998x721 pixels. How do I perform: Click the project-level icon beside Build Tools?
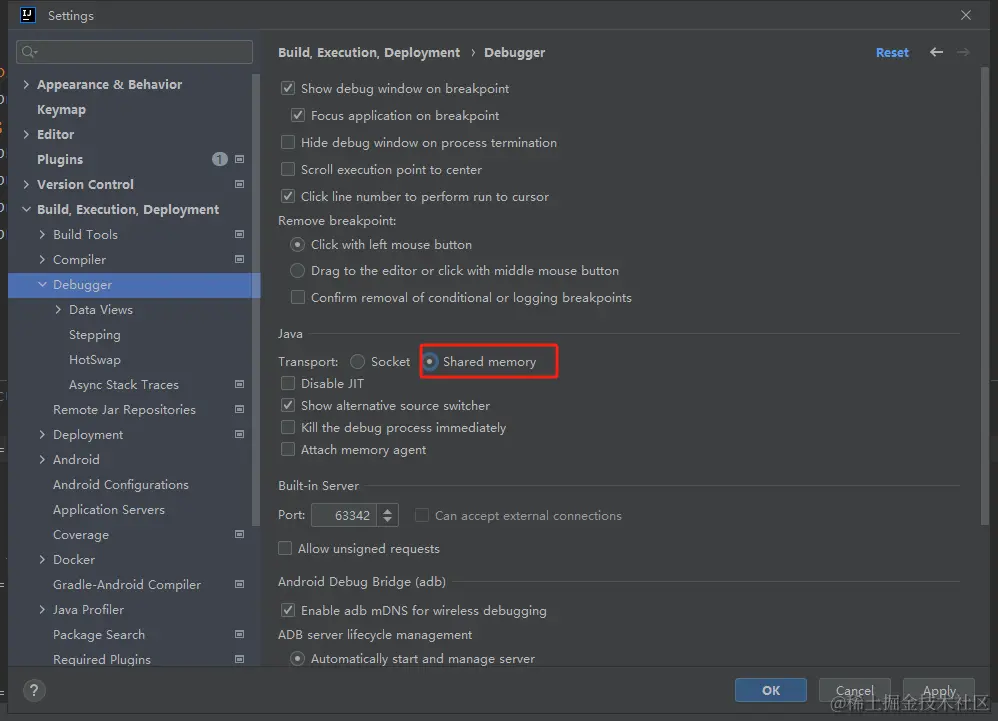coord(239,234)
